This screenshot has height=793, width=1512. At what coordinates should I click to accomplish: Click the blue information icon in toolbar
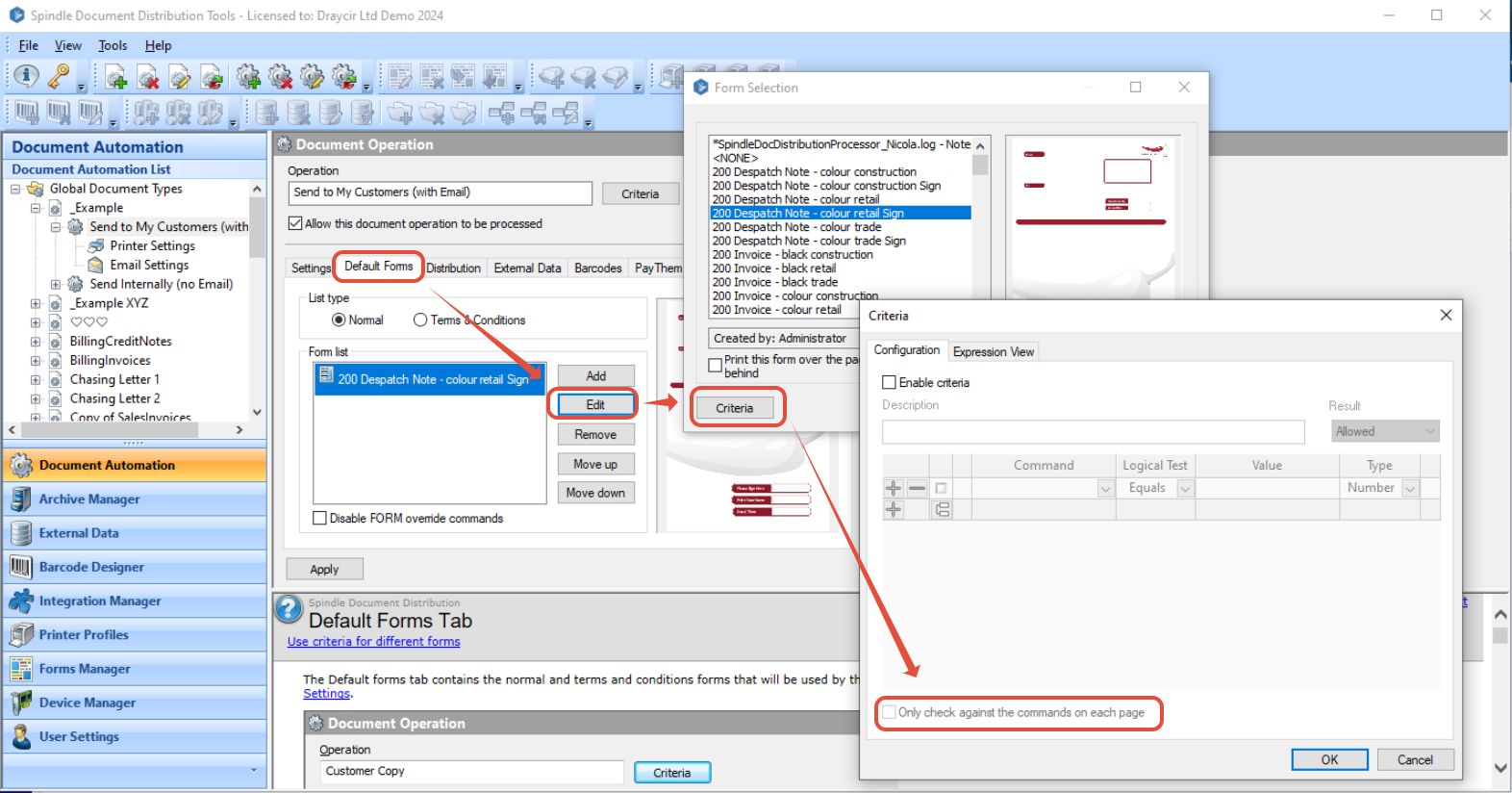coord(26,76)
